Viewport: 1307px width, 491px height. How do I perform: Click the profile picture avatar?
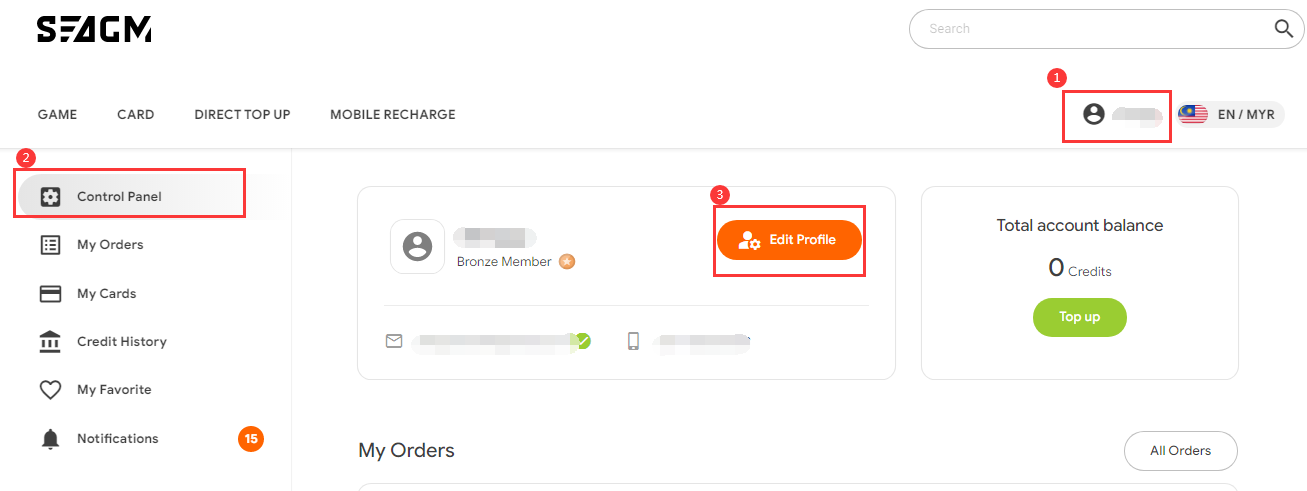pyautogui.click(x=417, y=246)
